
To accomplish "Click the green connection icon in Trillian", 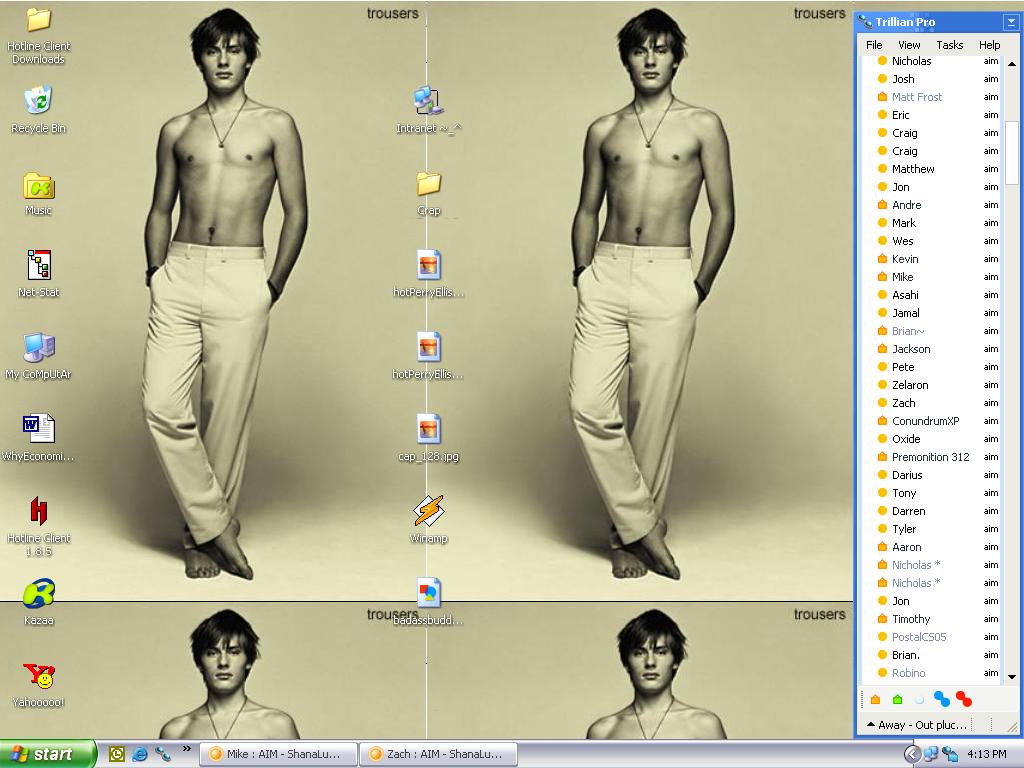I will [897, 700].
